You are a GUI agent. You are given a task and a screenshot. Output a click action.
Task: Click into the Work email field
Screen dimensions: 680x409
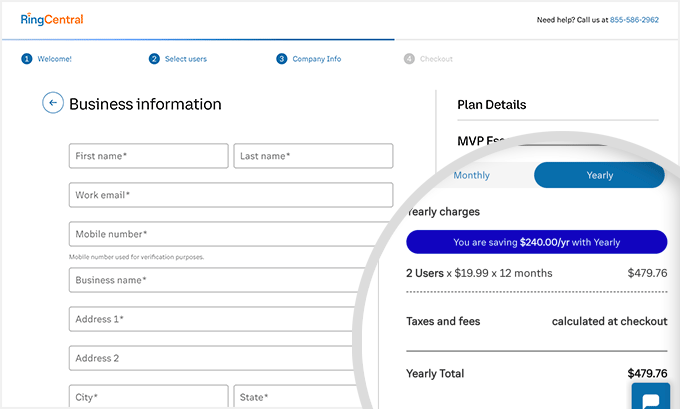pyautogui.click(x=231, y=195)
